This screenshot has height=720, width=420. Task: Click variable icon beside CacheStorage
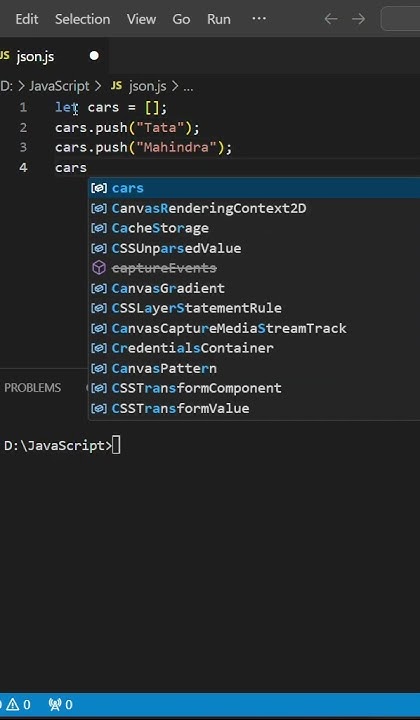pyautogui.click(x=99, y=228)
